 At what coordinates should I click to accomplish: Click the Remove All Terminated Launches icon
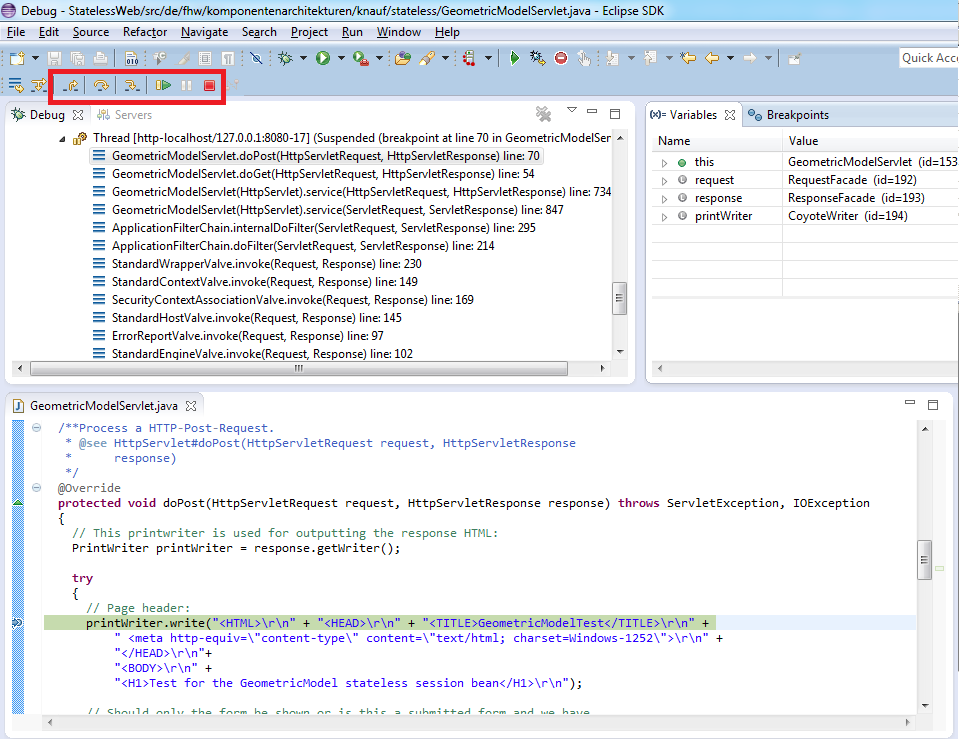(x=543, y=114)
